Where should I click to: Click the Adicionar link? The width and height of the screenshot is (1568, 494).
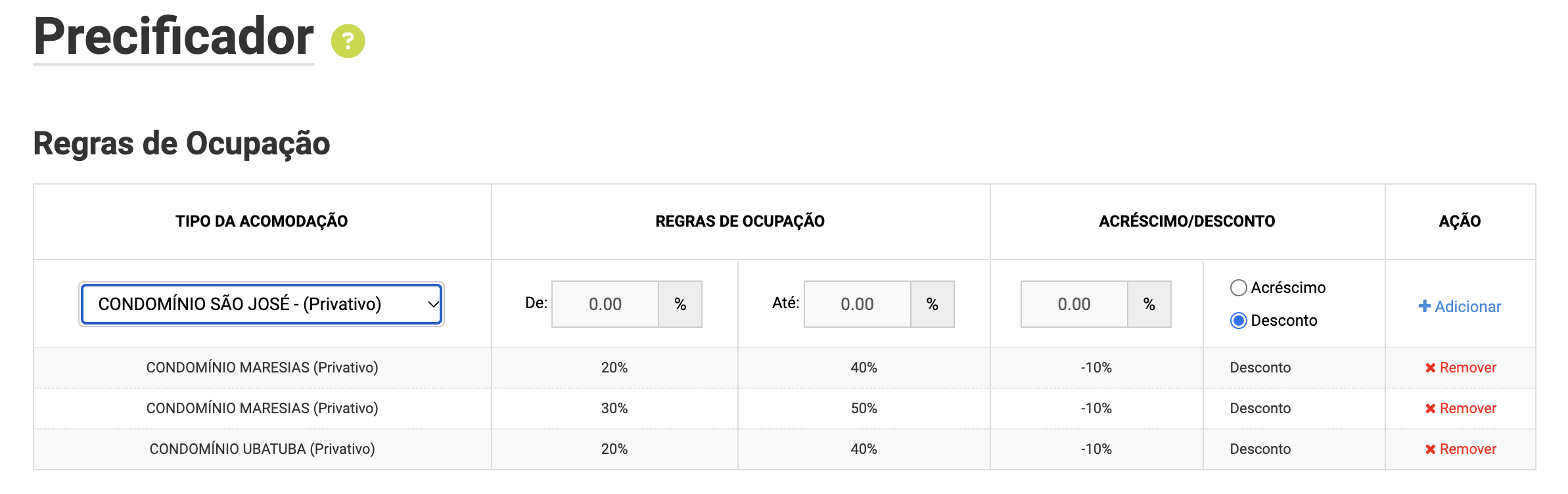[1460, 306]
